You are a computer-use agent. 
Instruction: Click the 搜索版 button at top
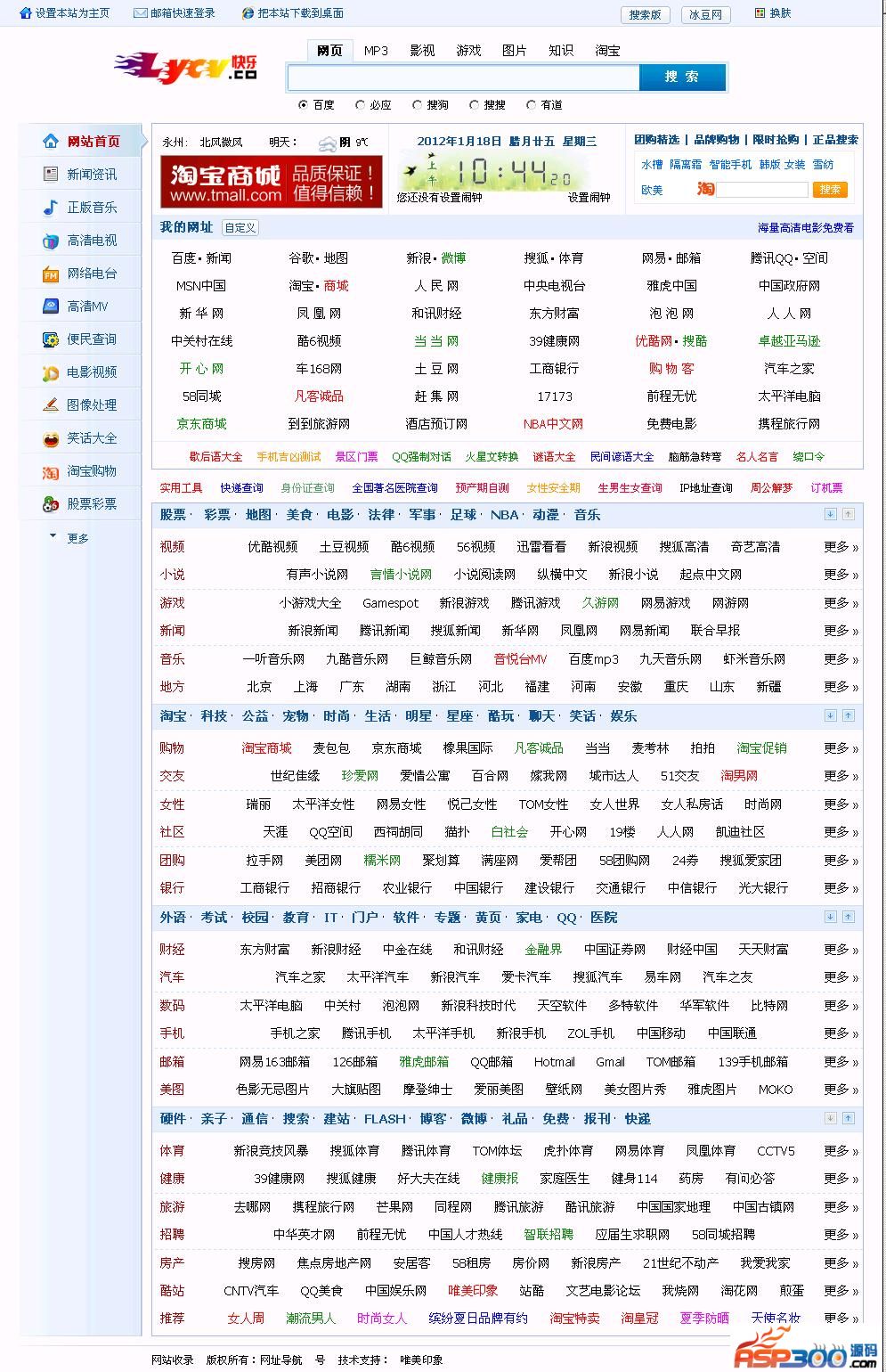coord(645,14)
